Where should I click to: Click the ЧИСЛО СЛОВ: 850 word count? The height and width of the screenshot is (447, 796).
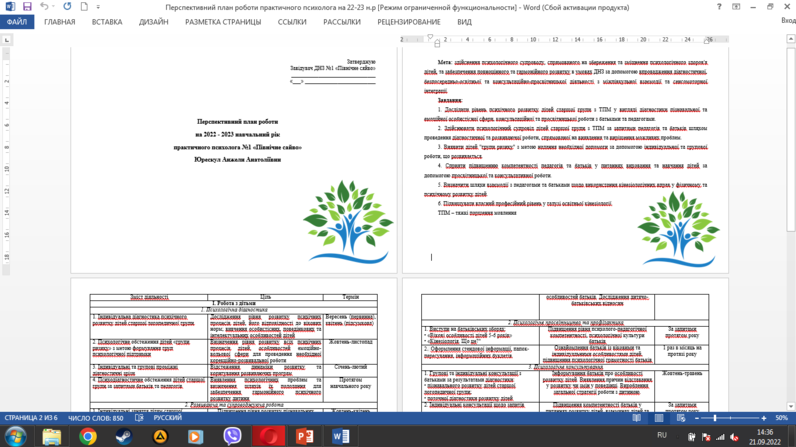pos(95,418)
